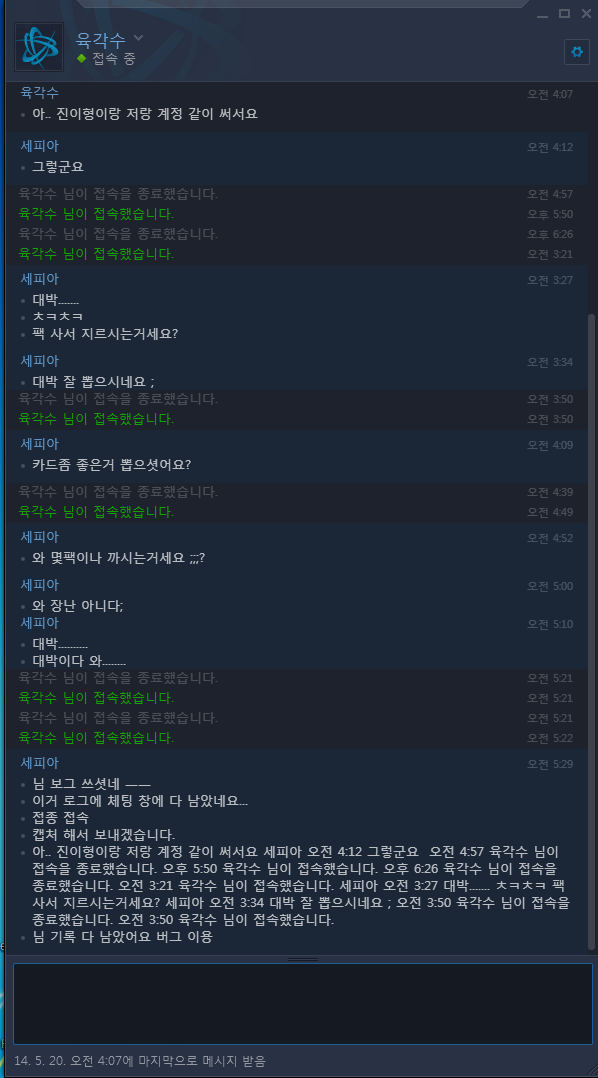Click the green login notice at 오후 5:50

click(96, 214)
